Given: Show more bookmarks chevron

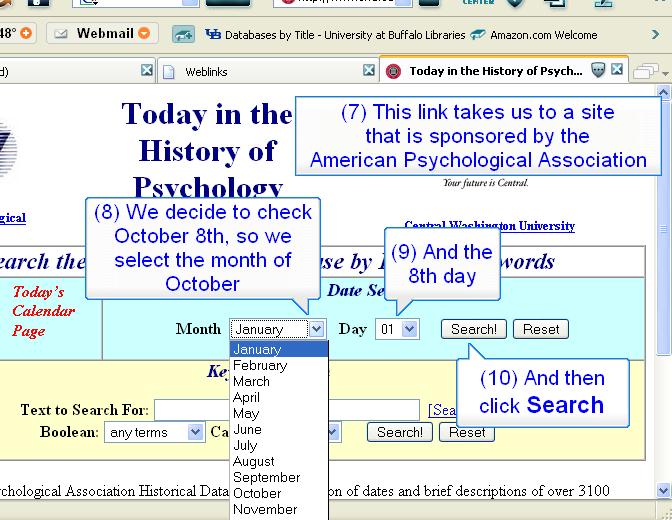Looking at the screenshot, I should pyautogui.click(x=655, y=34).
